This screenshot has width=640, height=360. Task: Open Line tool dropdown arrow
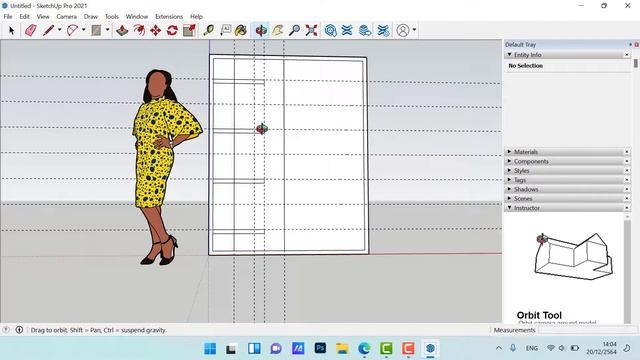(59, 30)
